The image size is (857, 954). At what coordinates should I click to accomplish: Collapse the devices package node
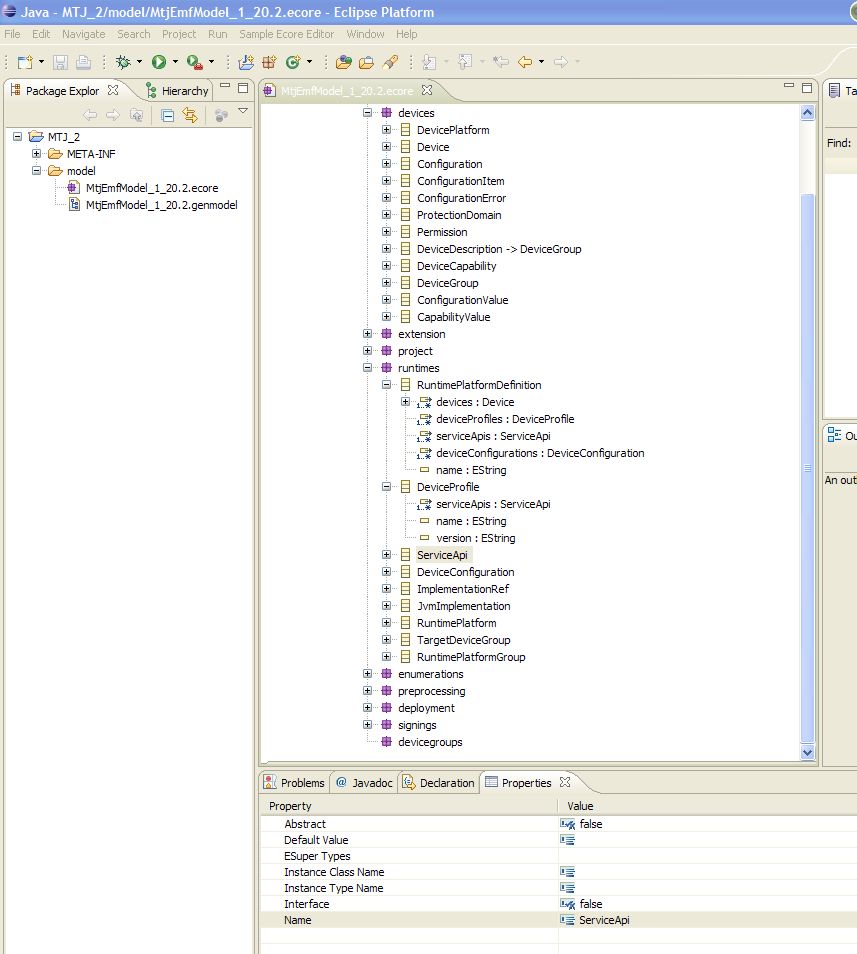(x=367, y=113)
